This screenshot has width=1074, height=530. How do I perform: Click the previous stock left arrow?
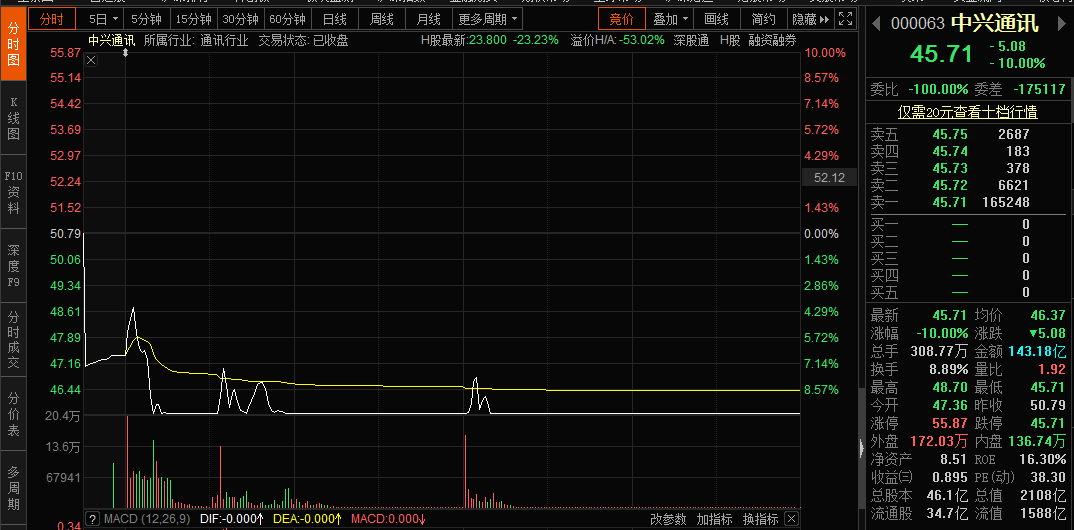tap(875, 24)
